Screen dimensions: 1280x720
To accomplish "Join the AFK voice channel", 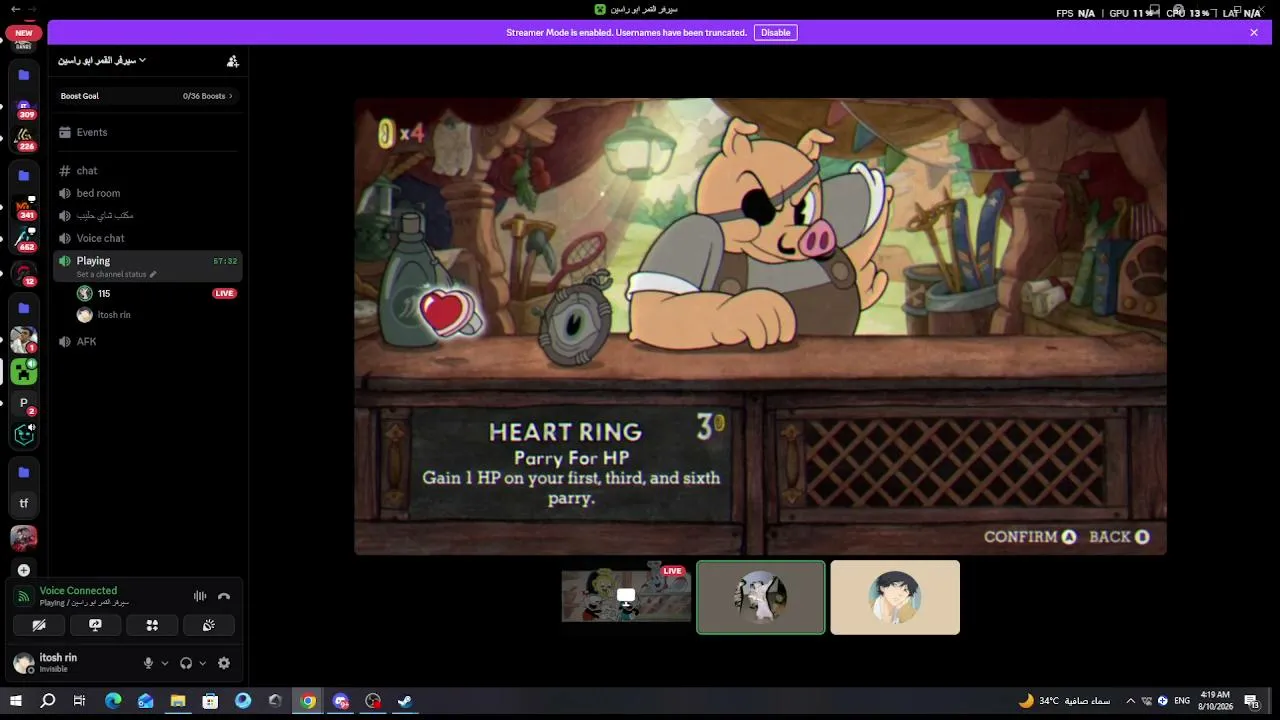I will tap(147, 342).
